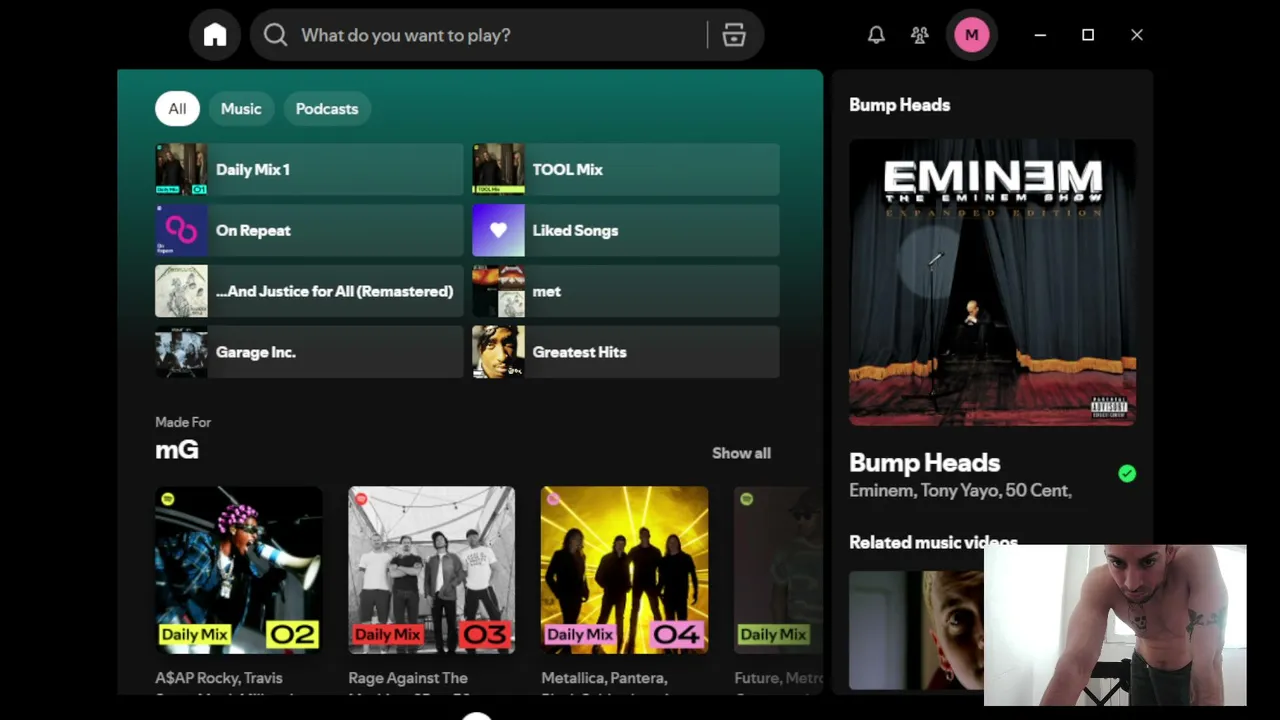Open the Daily Mix 03 cover

tap(431, 570)
